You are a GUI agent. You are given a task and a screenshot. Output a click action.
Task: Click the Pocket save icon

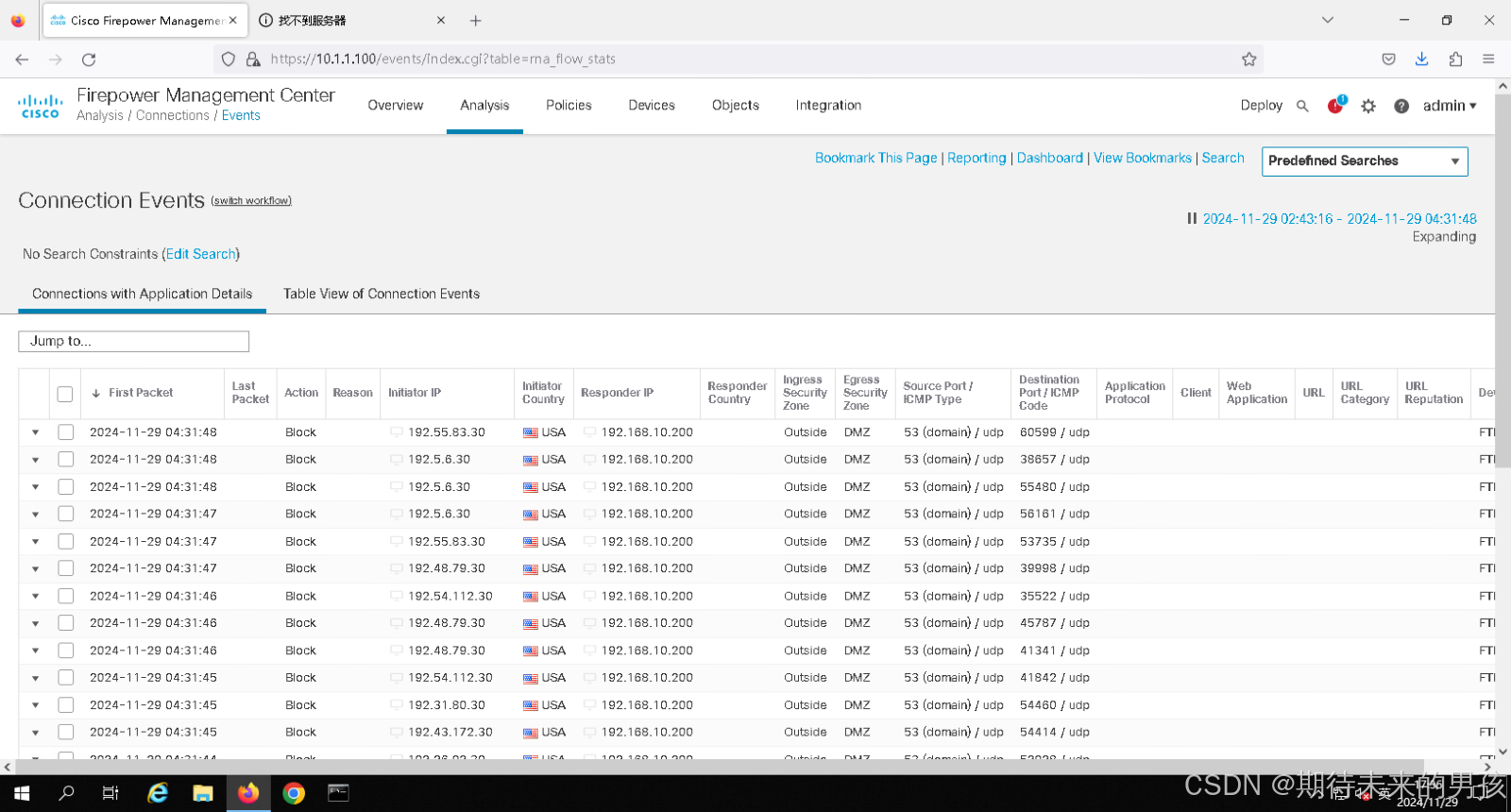(1388, 59)
